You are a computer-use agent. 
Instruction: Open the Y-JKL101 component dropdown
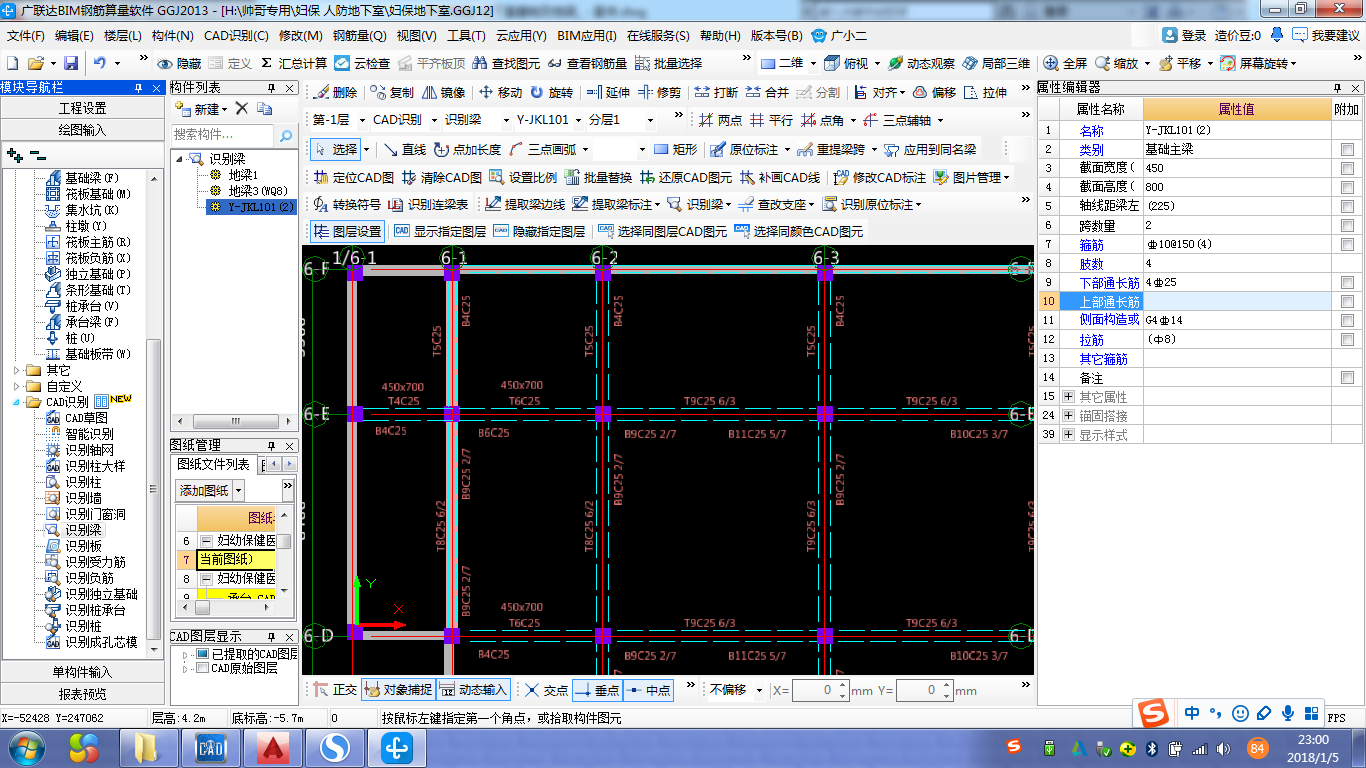pyautogui.click(x=579, y=120)
